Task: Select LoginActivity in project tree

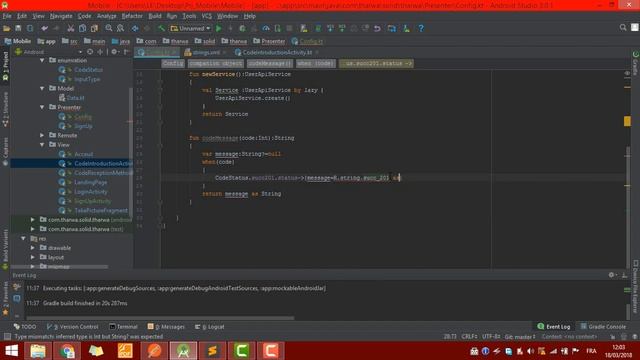Action: coord(91,191)
